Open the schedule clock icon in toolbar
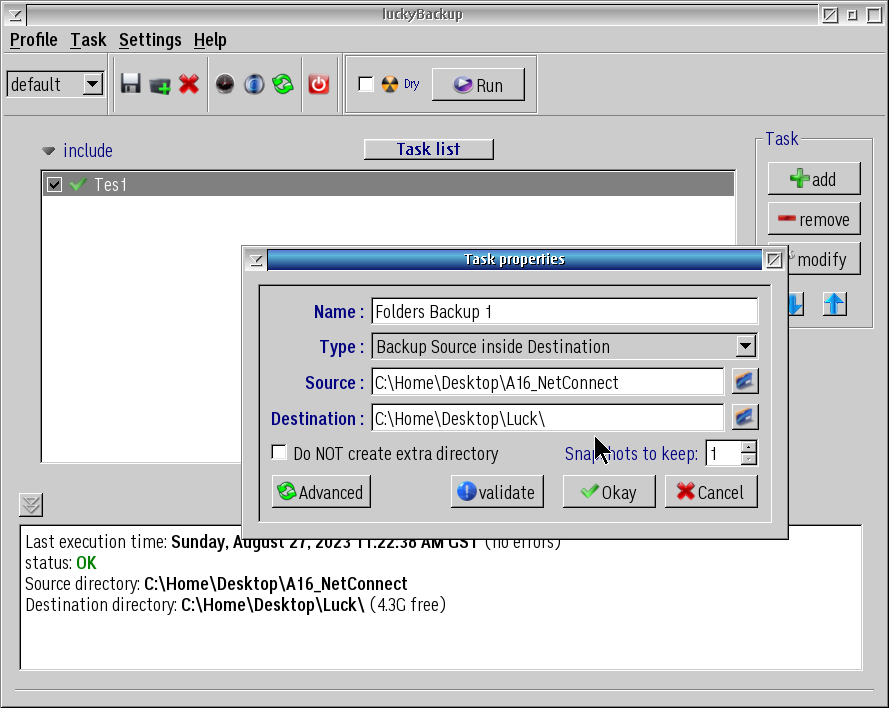 [x=225, y=84]
